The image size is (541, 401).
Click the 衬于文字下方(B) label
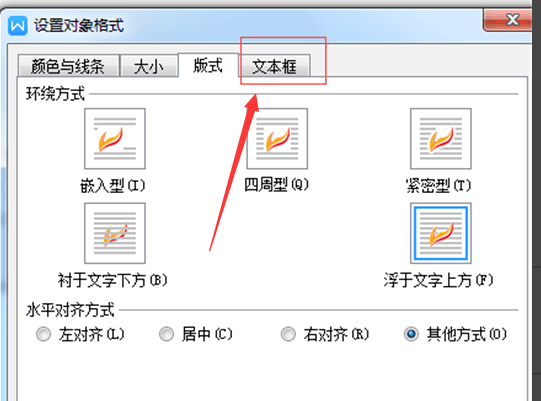click(x=112, y=280)
